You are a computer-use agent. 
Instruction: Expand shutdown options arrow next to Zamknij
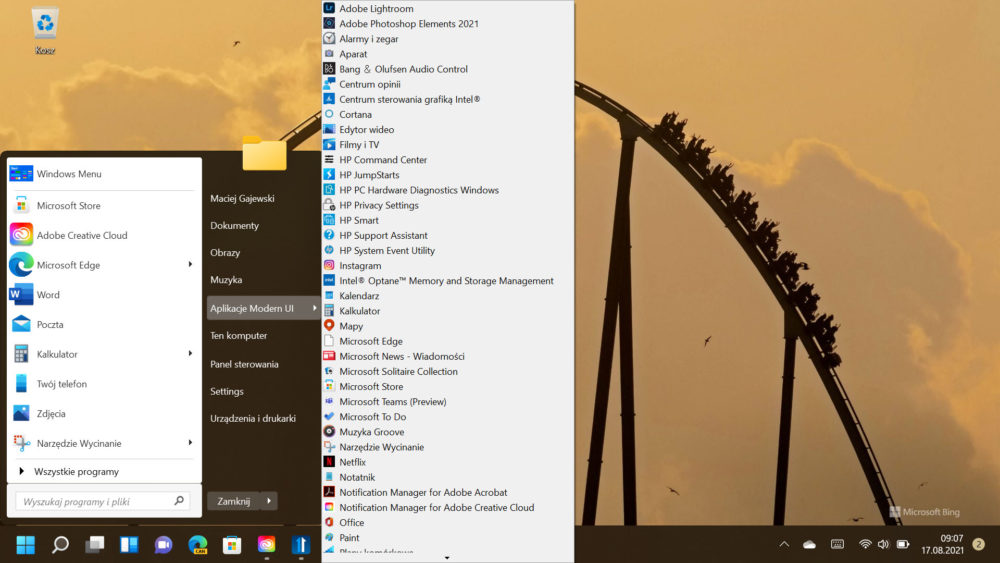point(269,501)
